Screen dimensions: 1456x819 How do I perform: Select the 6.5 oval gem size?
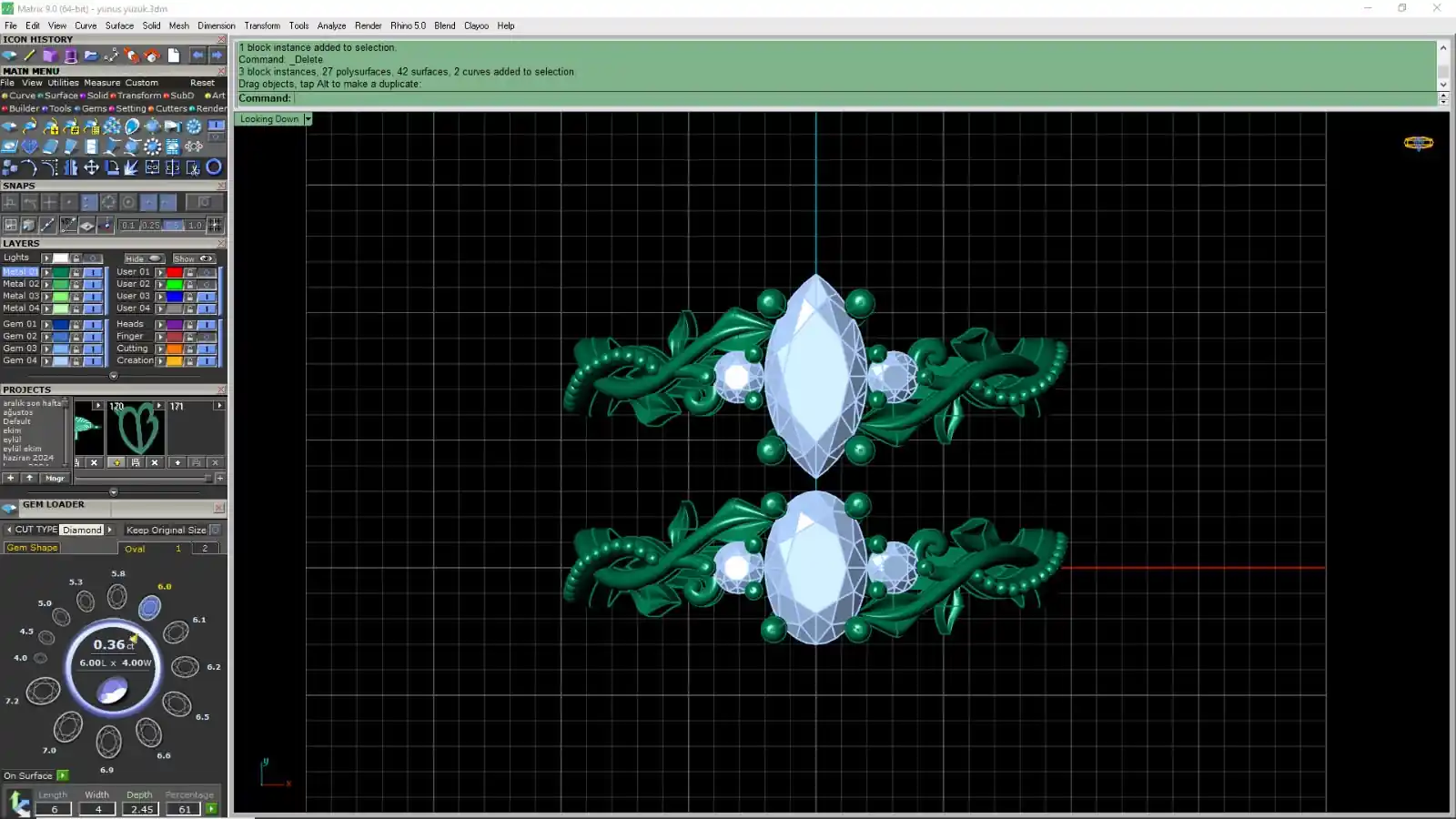177,703
